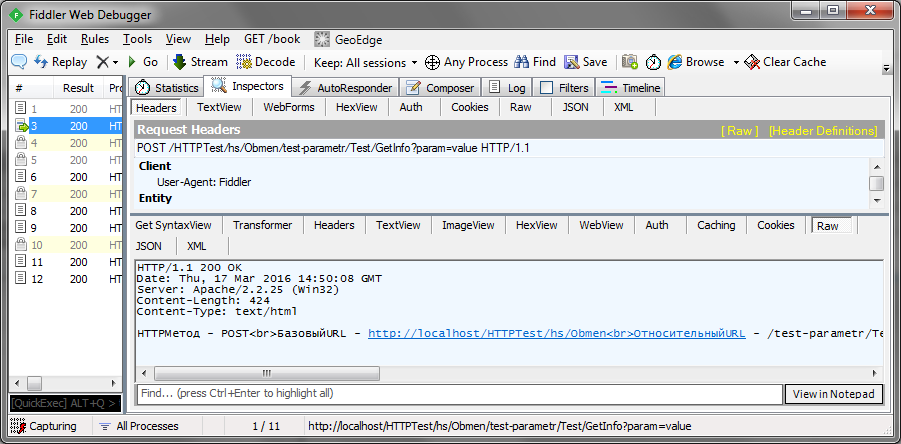Switch to the Log tab
The width and height of the screenshot is (901, 444).
click(x=507, y=88)
